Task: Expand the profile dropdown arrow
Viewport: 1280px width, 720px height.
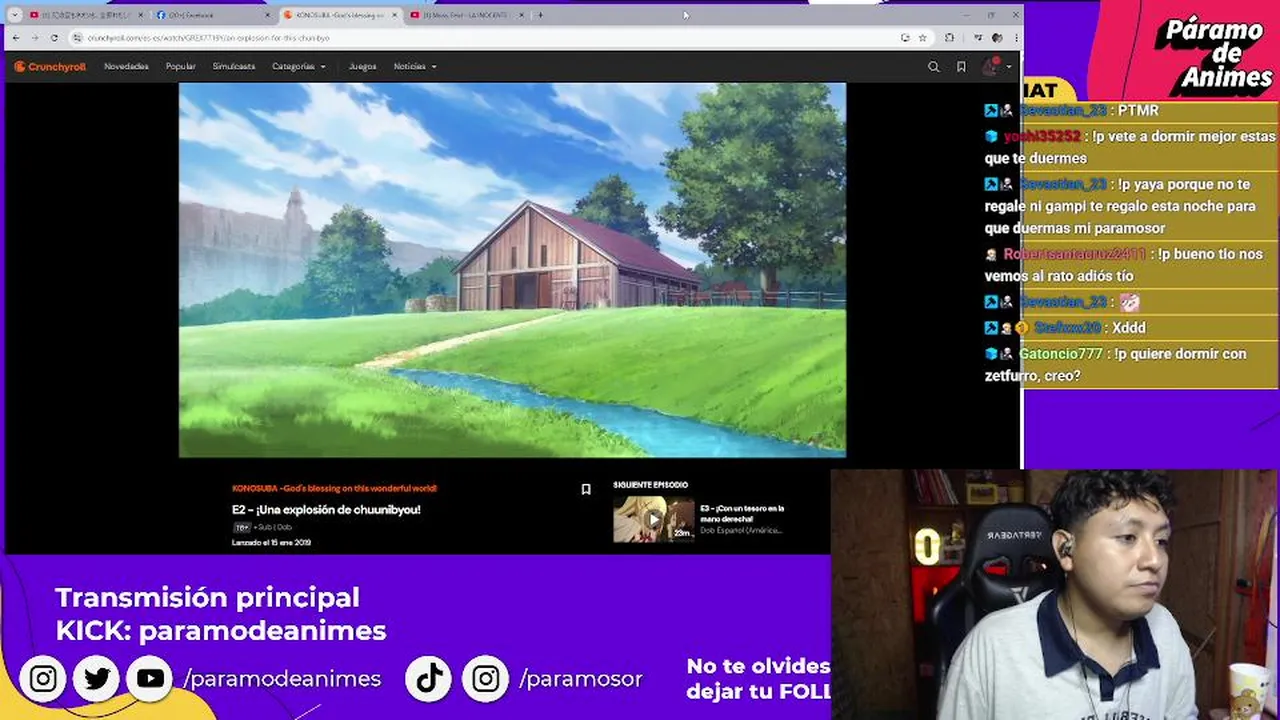Action: (x=1009, y=67)
